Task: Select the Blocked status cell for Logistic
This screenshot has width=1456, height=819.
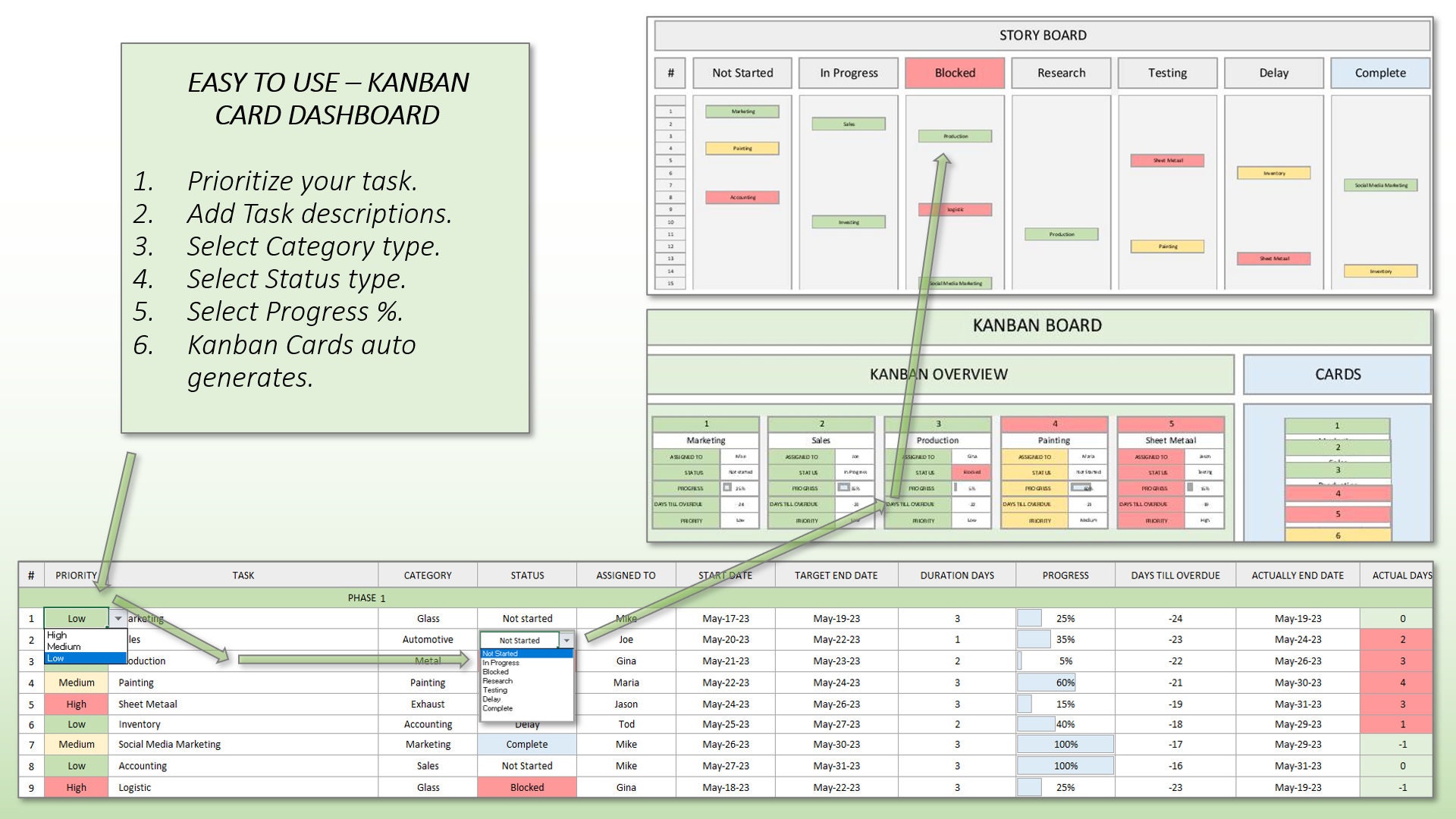Action: 526,787
